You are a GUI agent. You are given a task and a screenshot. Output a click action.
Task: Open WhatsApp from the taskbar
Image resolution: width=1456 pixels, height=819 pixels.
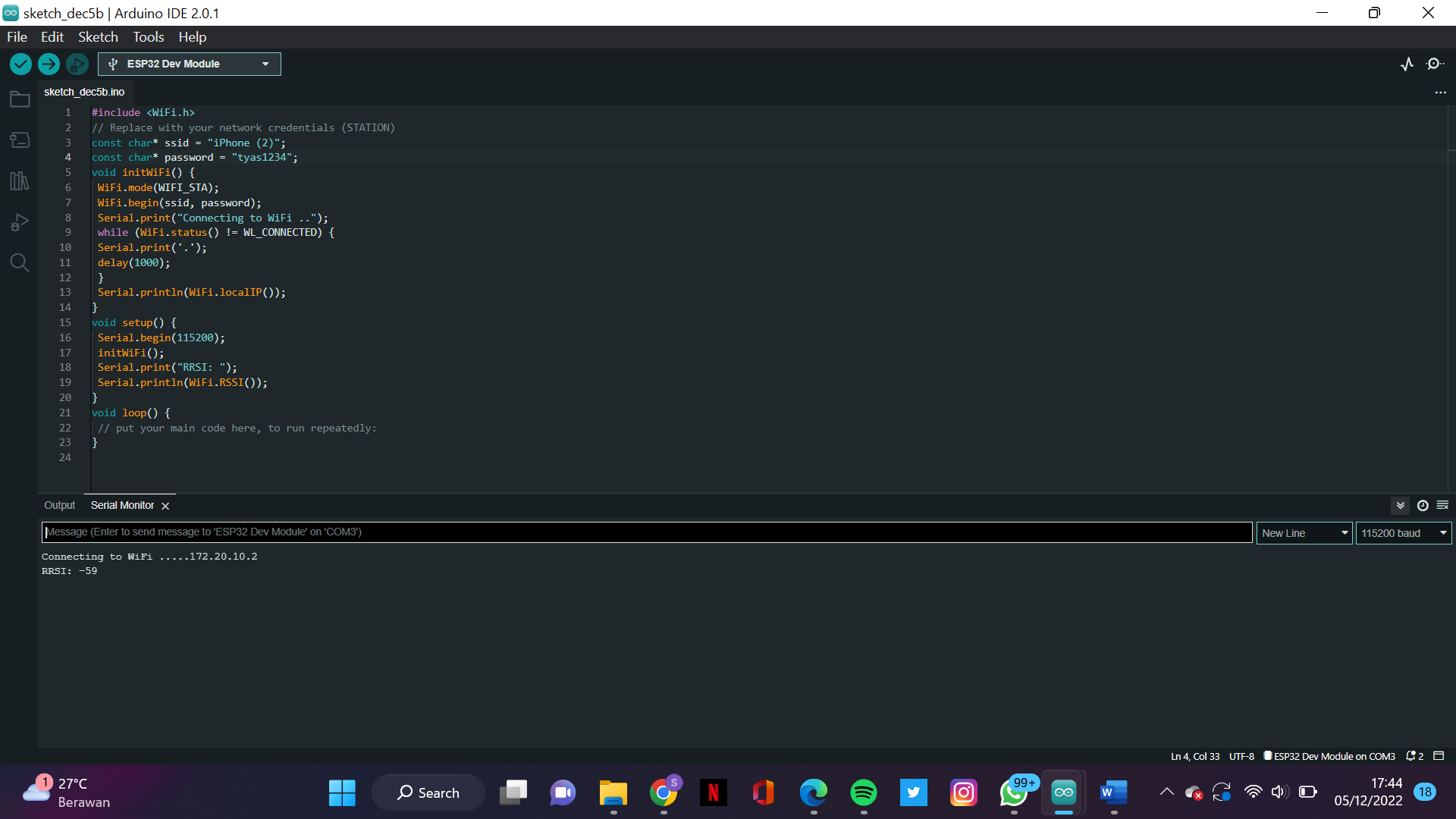pyautogui.click(x=1014, y=792)
